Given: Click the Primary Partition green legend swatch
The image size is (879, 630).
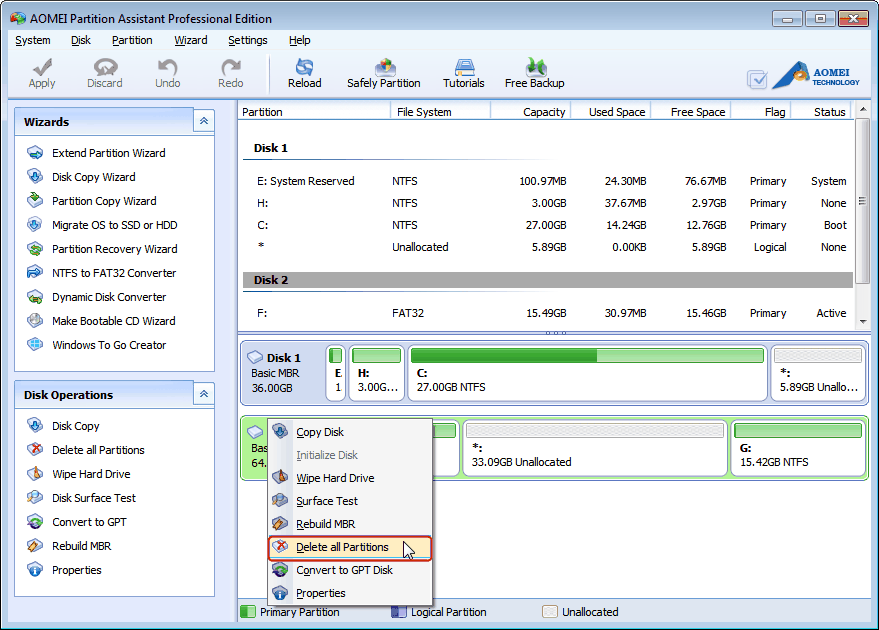Looking at the screenshot, I should pos(247,612).
